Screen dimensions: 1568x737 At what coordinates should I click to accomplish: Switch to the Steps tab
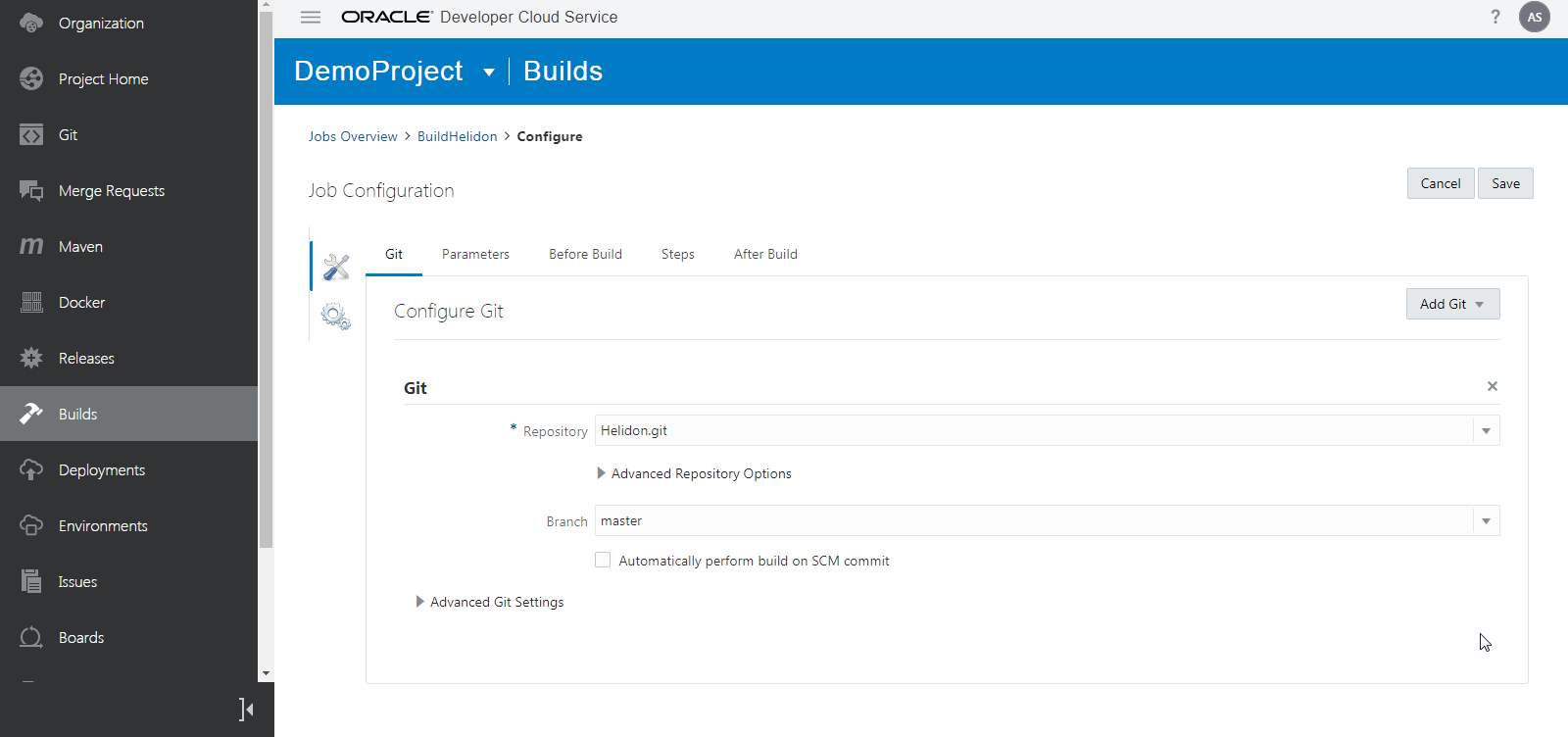[x=677, y=254]
